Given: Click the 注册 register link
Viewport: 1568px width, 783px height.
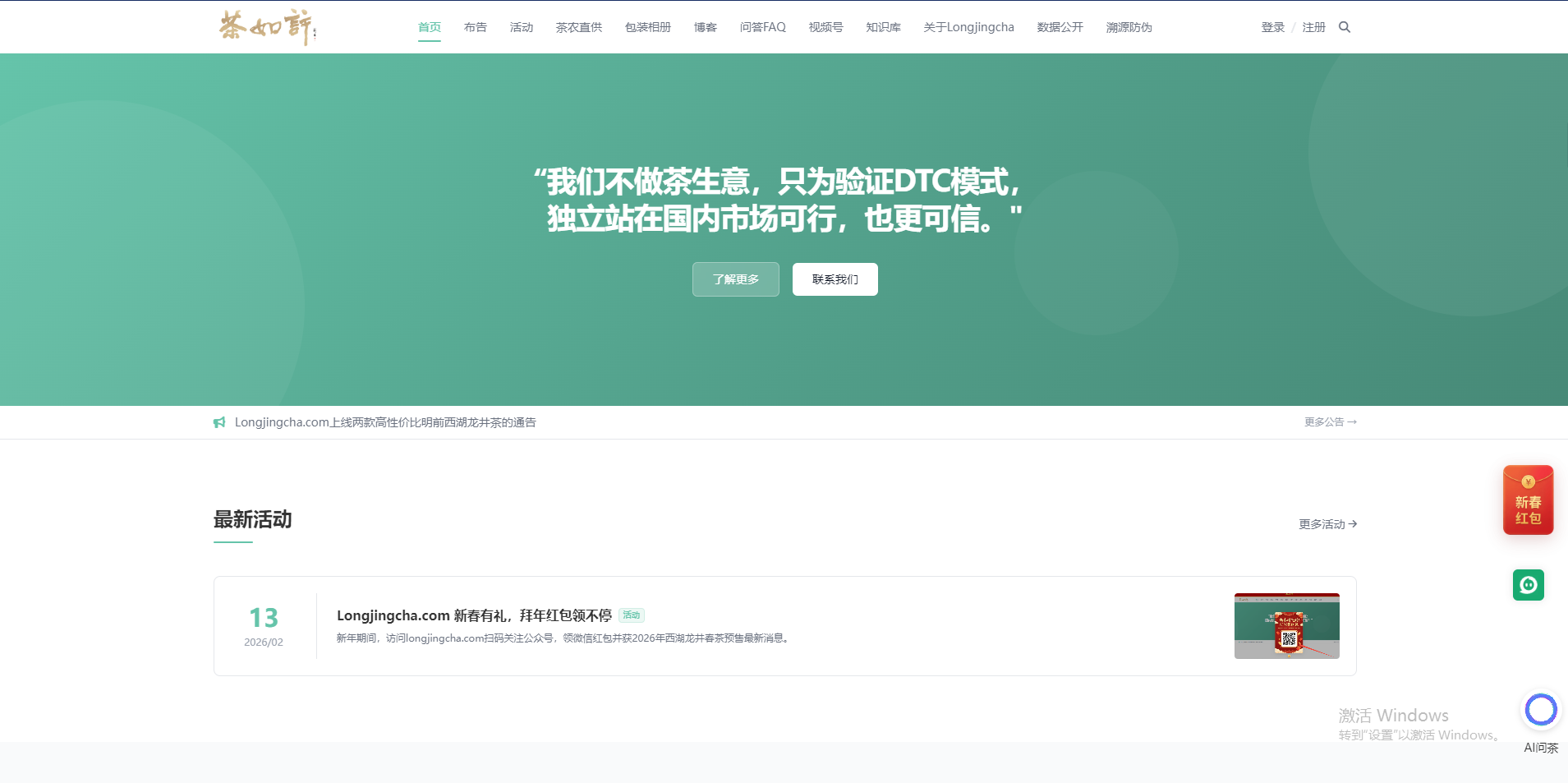Looking at the screenshot, I should point(1314,27).
